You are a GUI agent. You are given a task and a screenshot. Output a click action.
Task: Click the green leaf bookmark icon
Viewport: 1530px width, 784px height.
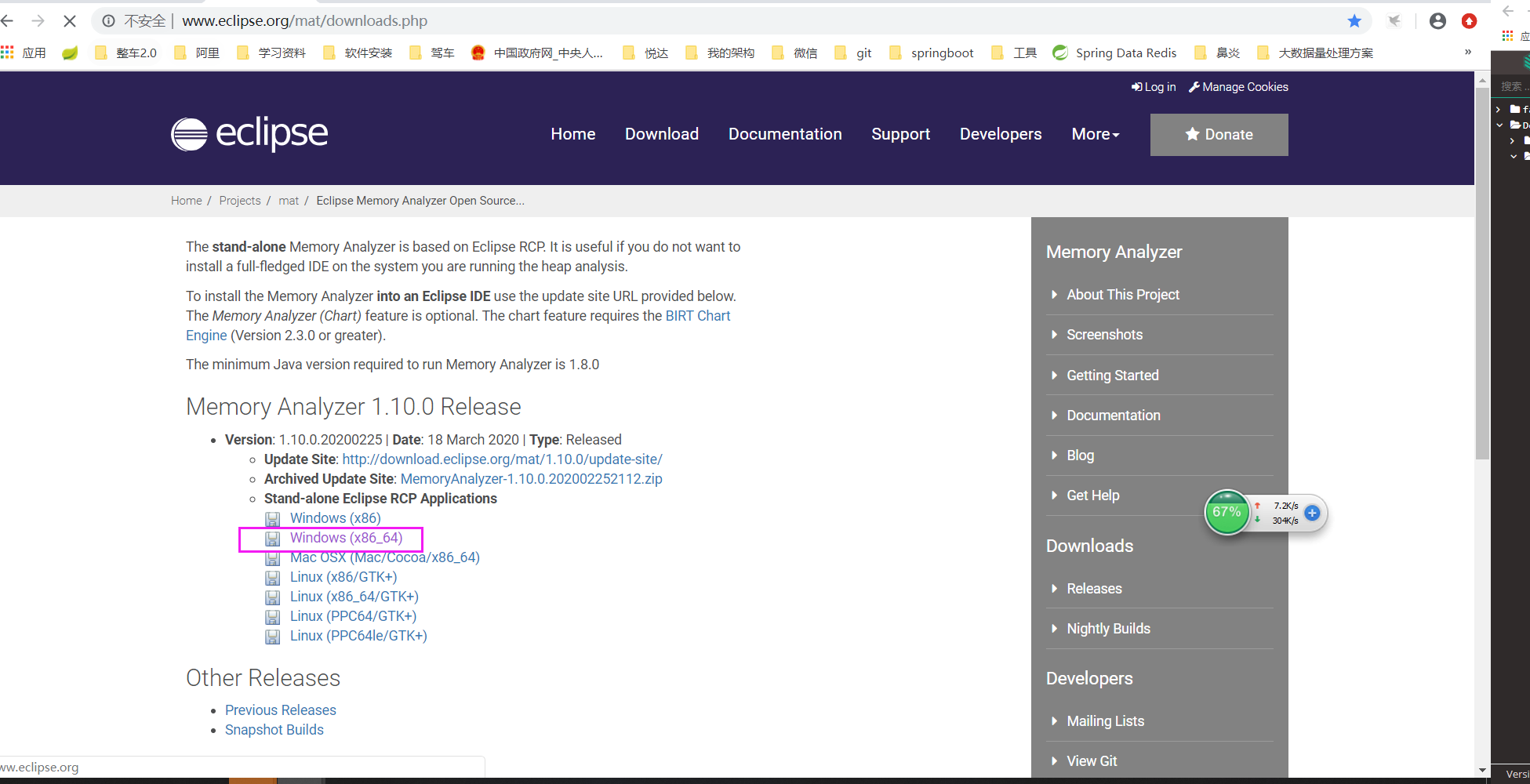[71, 53]
